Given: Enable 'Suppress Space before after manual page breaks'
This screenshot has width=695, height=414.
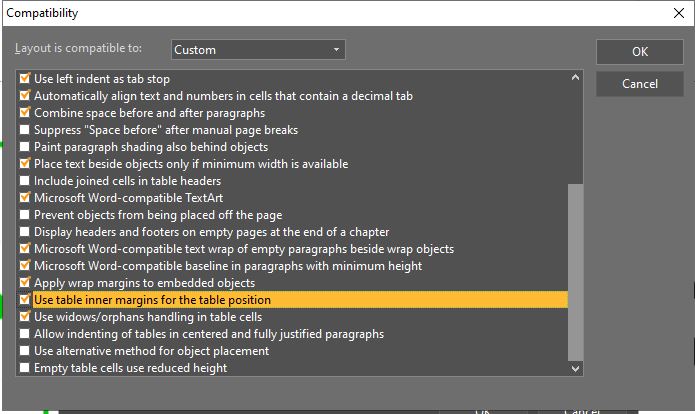Looking at the screenshot, I should (x=26, y=130).
